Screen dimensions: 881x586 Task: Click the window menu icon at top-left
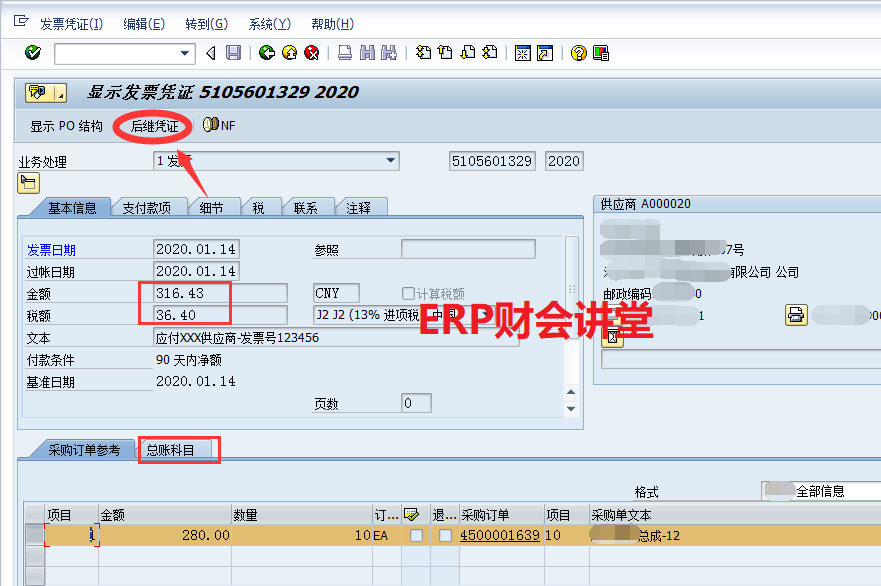click(21, 21)
